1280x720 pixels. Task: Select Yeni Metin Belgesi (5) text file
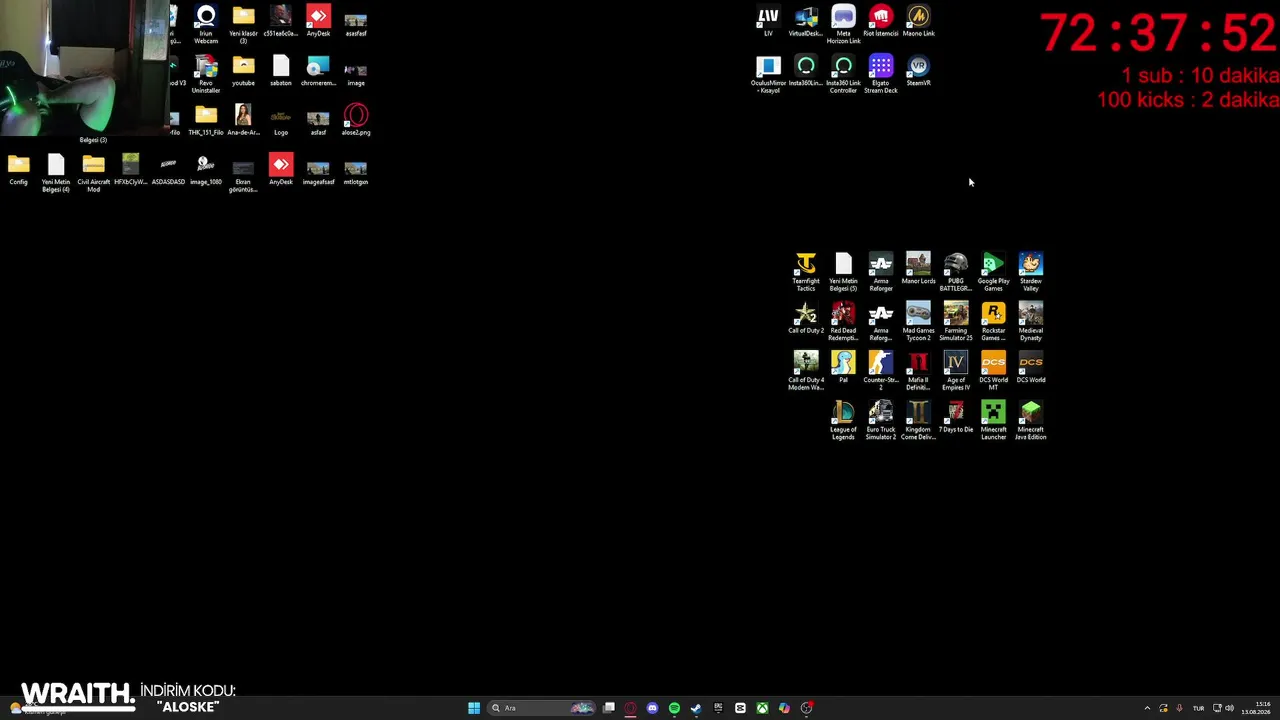tap(843, 272)
